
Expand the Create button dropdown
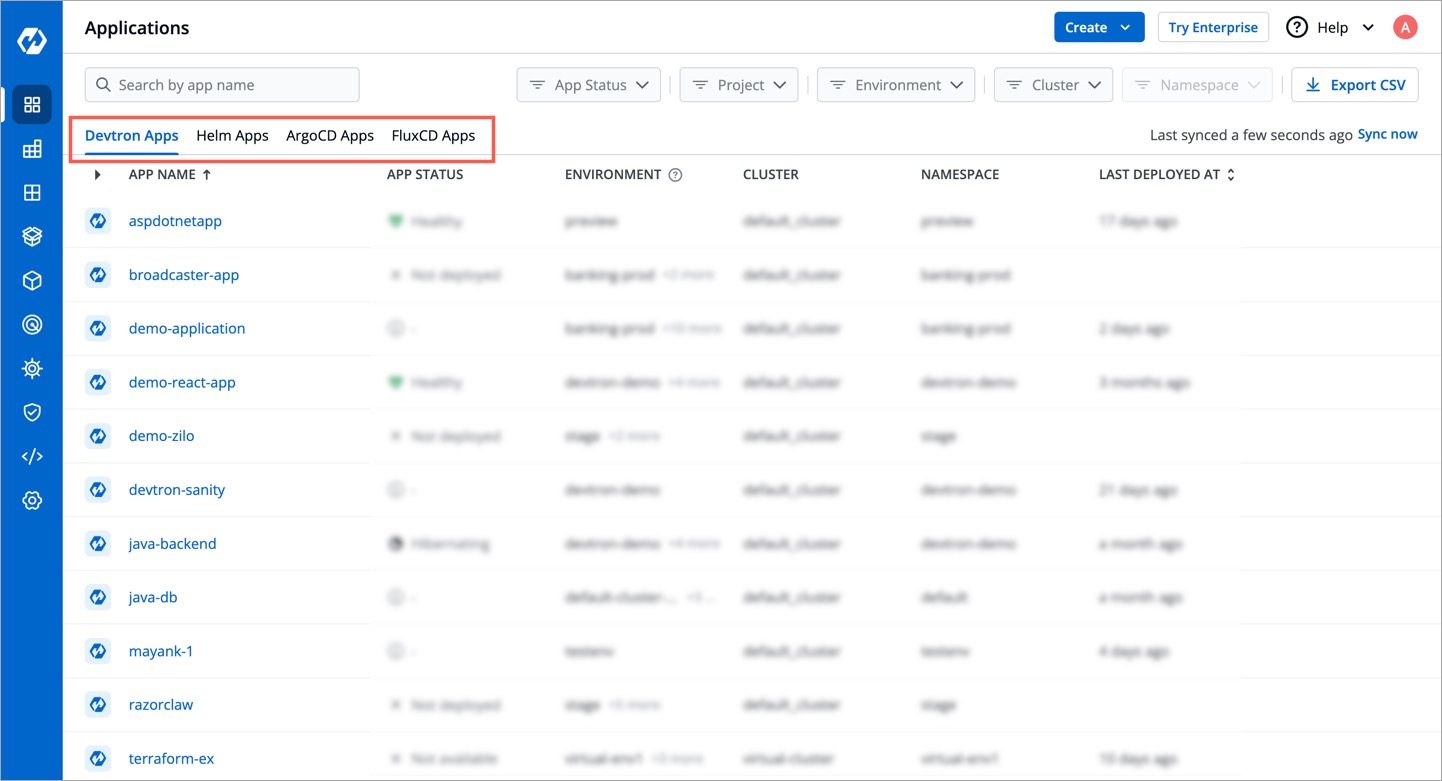[x=1125, y=28]
